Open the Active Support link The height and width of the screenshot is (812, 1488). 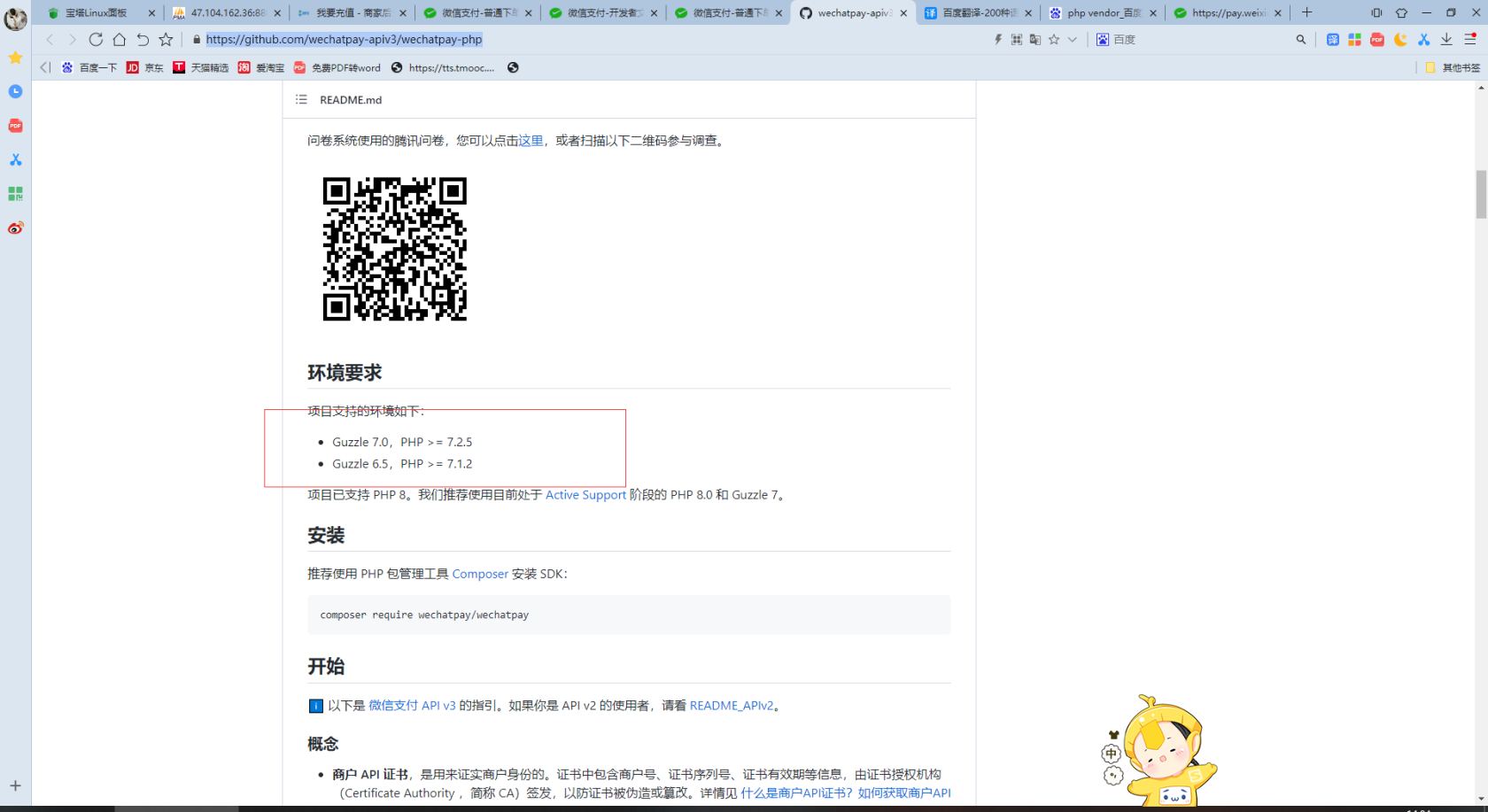[x=585, y=494]
